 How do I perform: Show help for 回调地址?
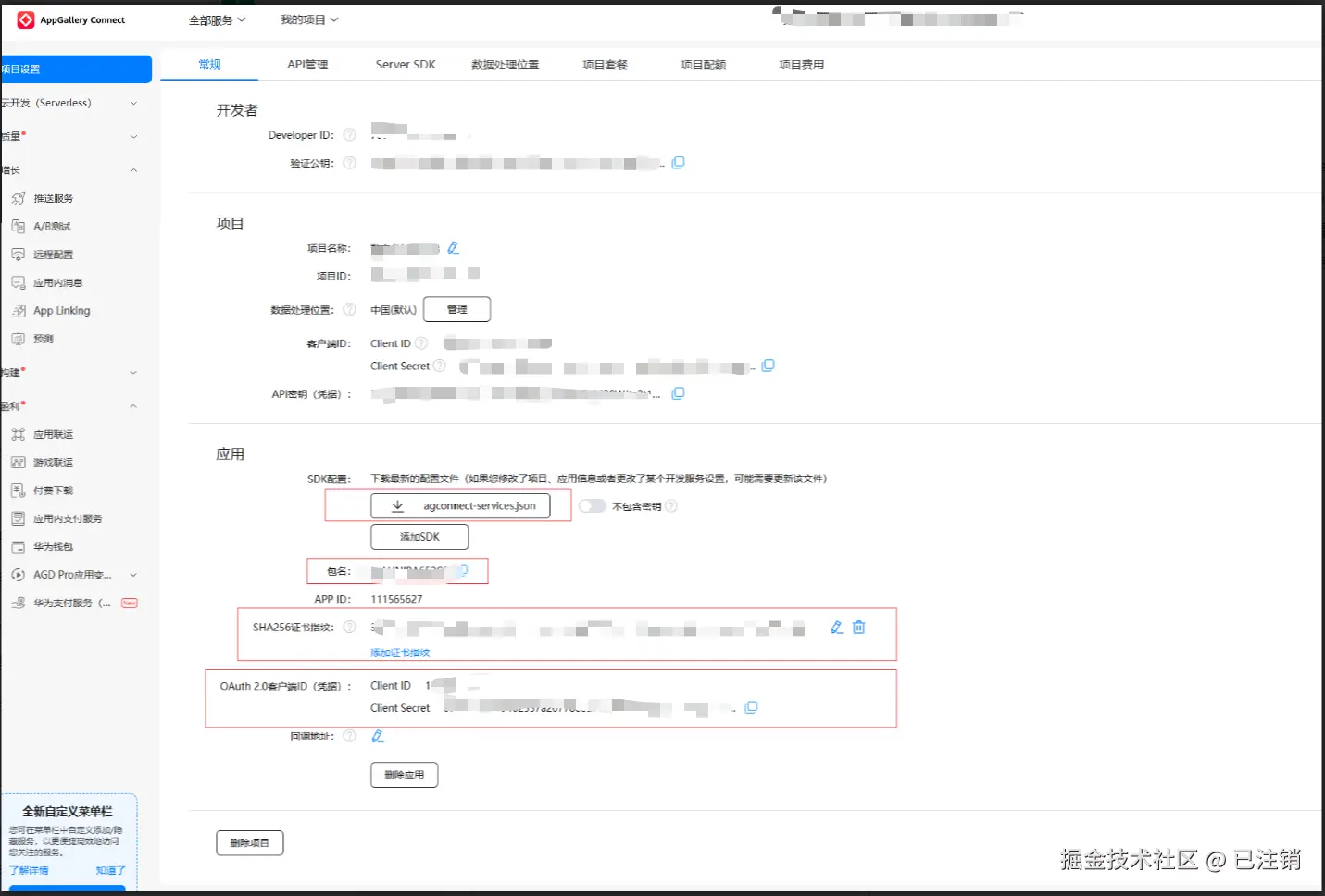pyautogui.click(x=349, y=736)
